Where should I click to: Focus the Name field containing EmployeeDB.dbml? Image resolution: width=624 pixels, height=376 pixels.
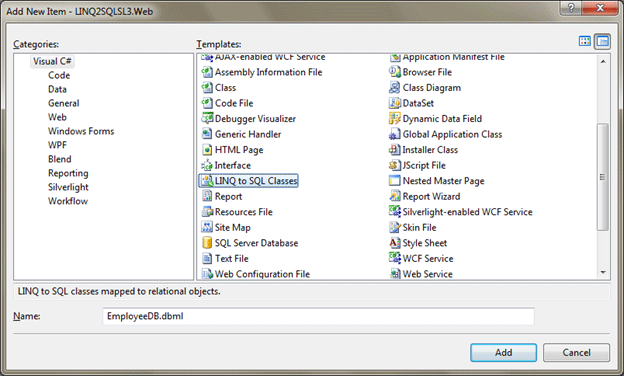(318, 316)
